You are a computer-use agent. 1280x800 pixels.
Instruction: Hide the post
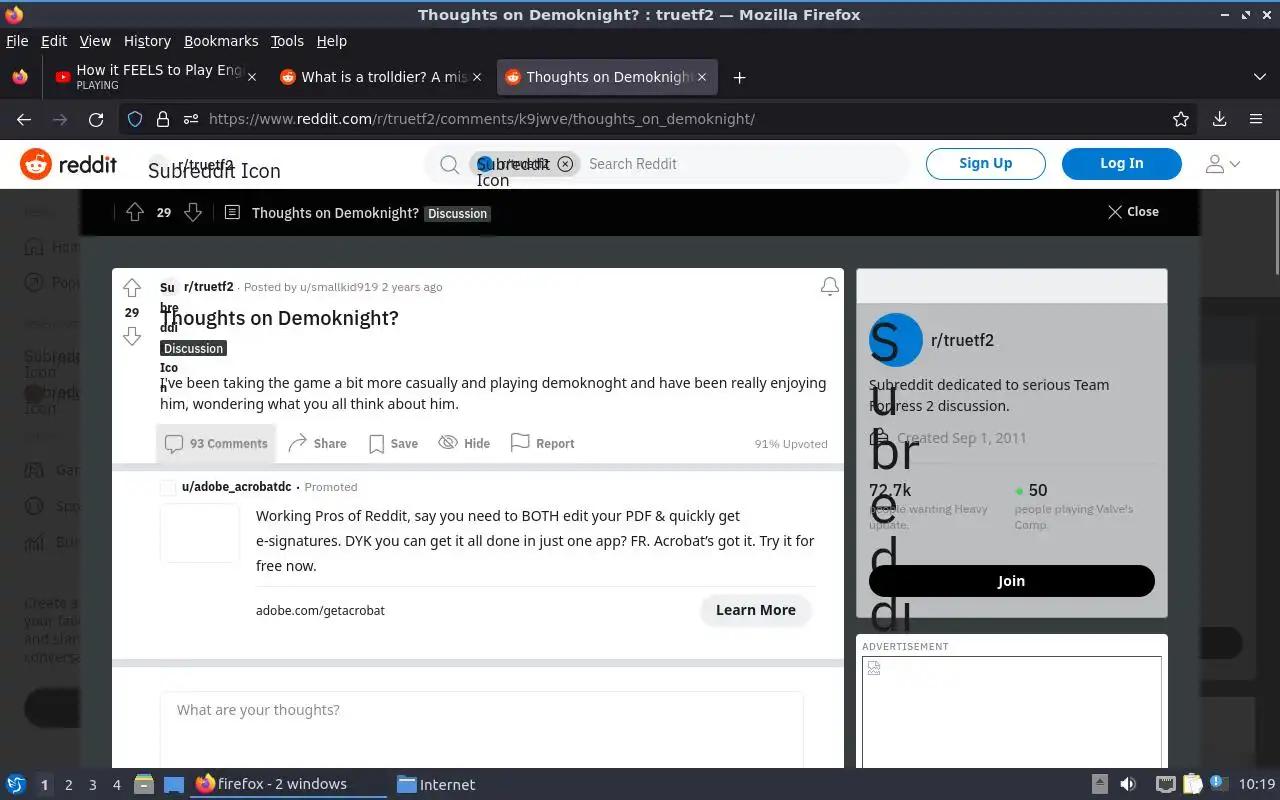(x=464, y=444)
